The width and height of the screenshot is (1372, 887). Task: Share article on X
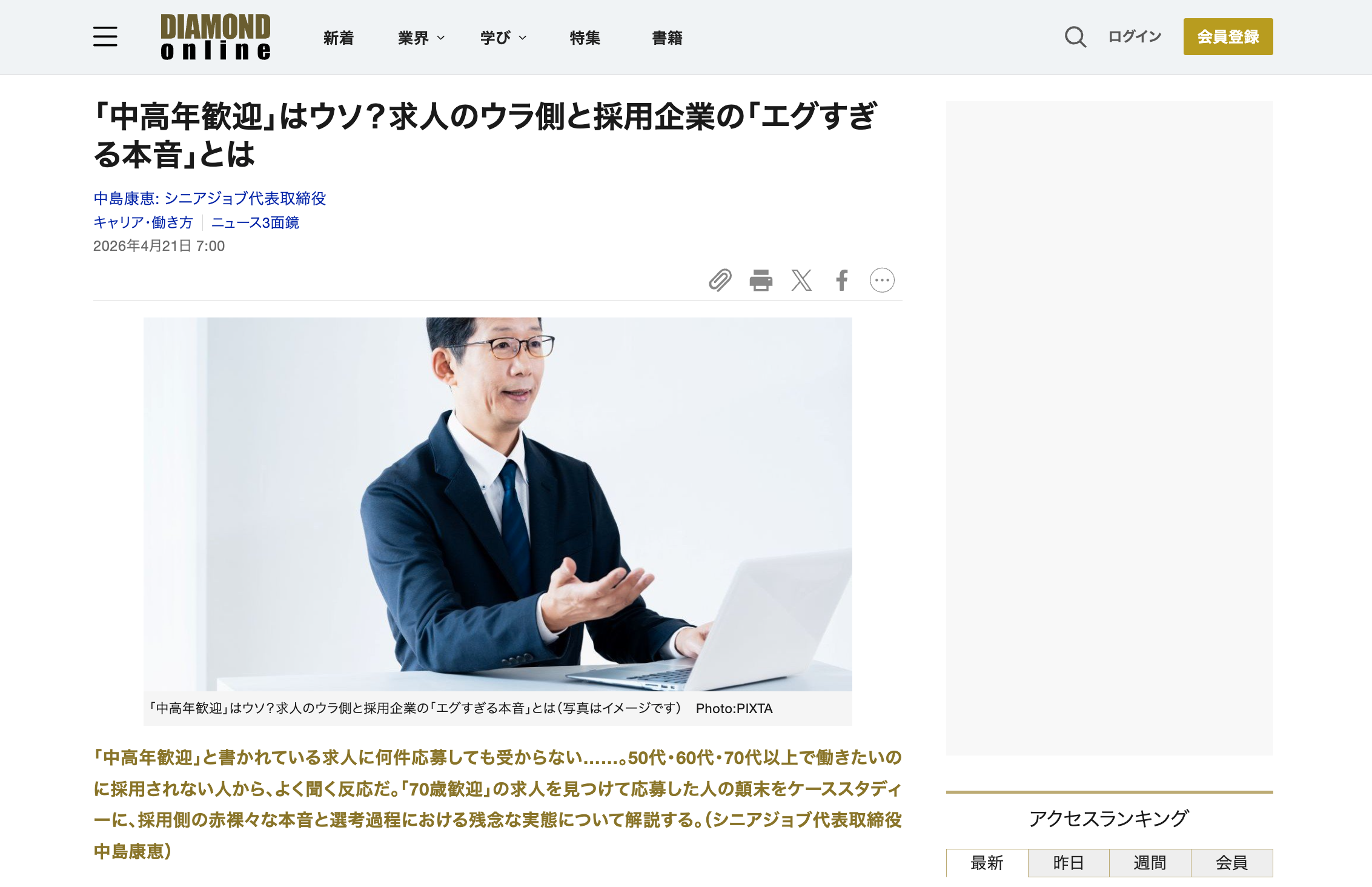(801, 280)
